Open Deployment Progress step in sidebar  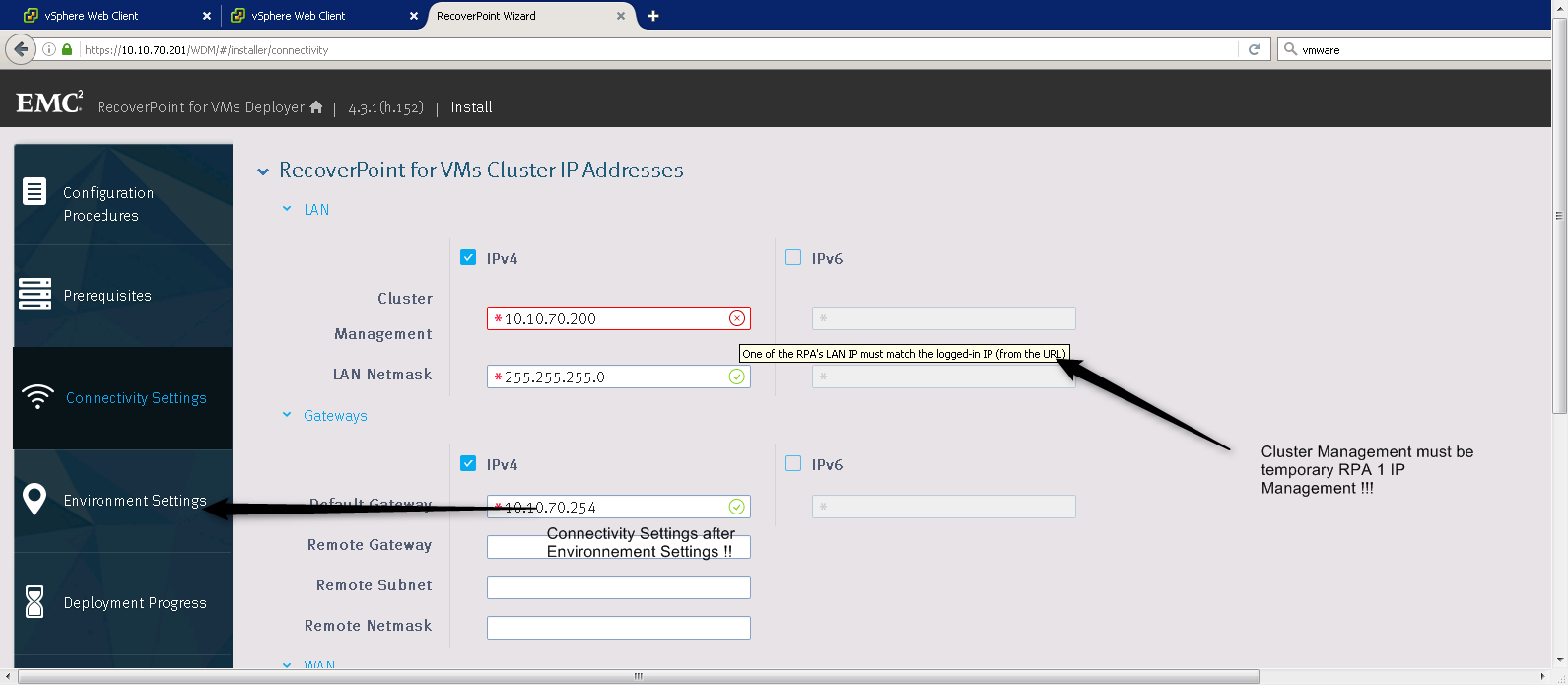[123, 603]
